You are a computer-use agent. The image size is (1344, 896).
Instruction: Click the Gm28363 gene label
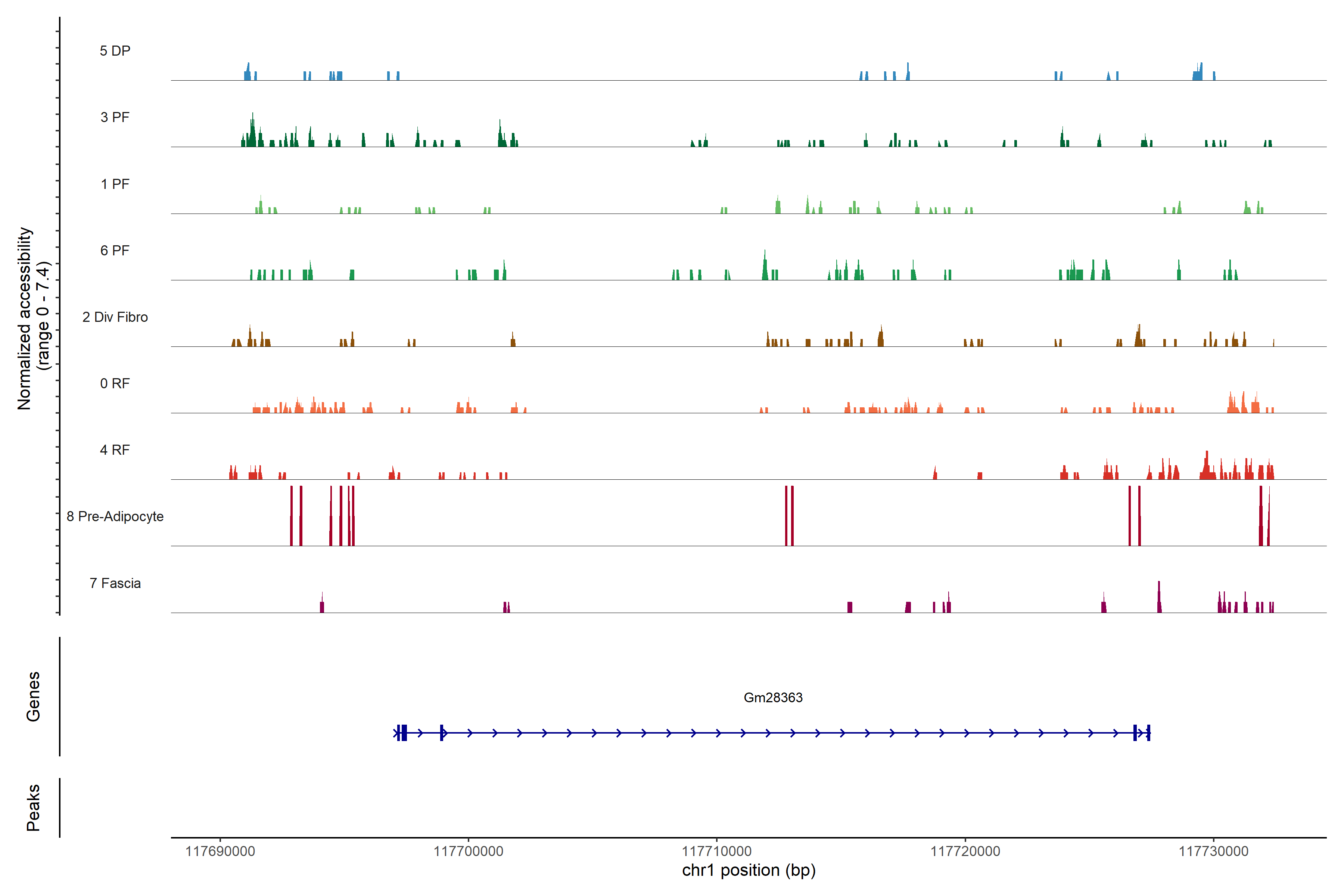[772, 697]
